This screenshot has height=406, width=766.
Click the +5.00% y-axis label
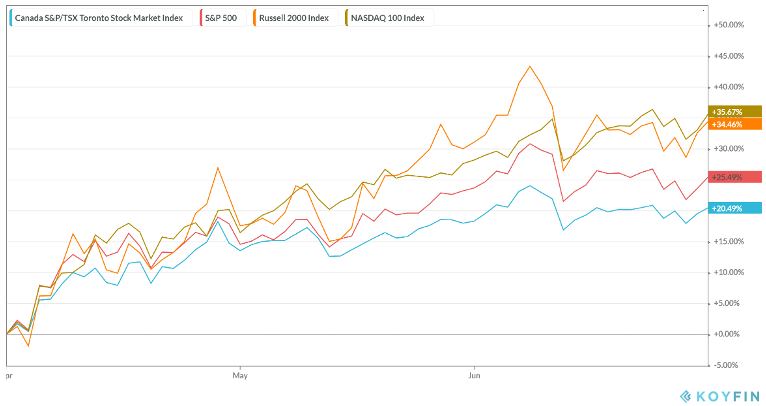(726, 303)
